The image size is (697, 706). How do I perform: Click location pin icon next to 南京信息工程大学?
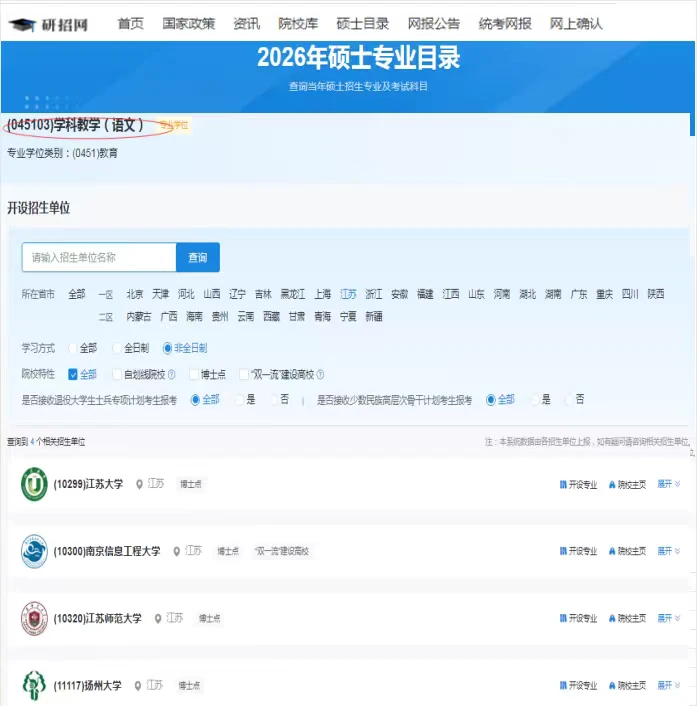coord(177,551)
